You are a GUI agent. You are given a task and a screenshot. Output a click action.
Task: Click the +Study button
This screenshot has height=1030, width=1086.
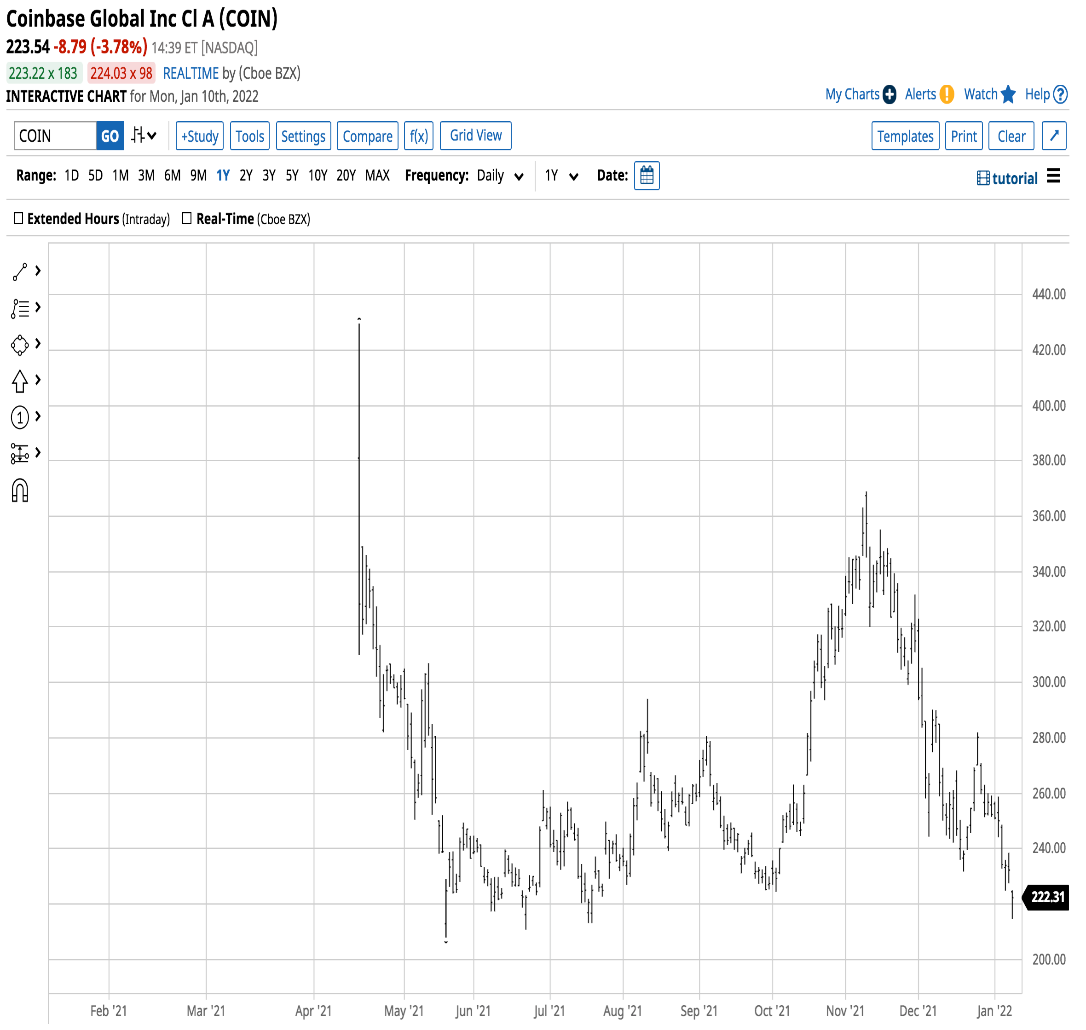199,136
